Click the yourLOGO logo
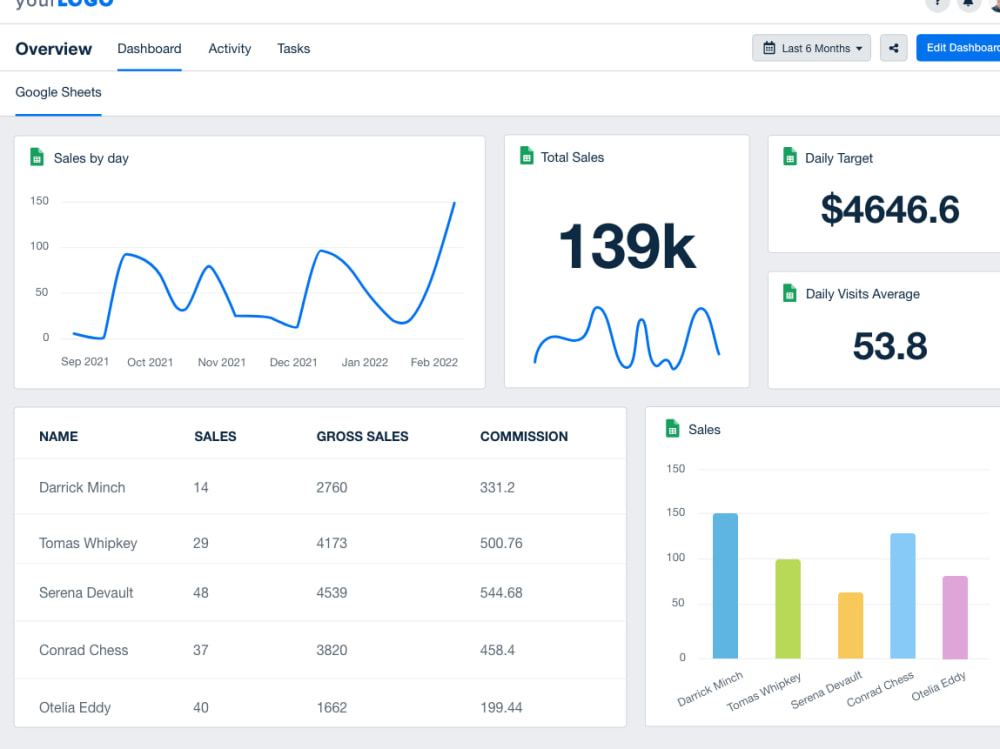Viewport: 1000px width, 749px height. (x=63, y=4)
